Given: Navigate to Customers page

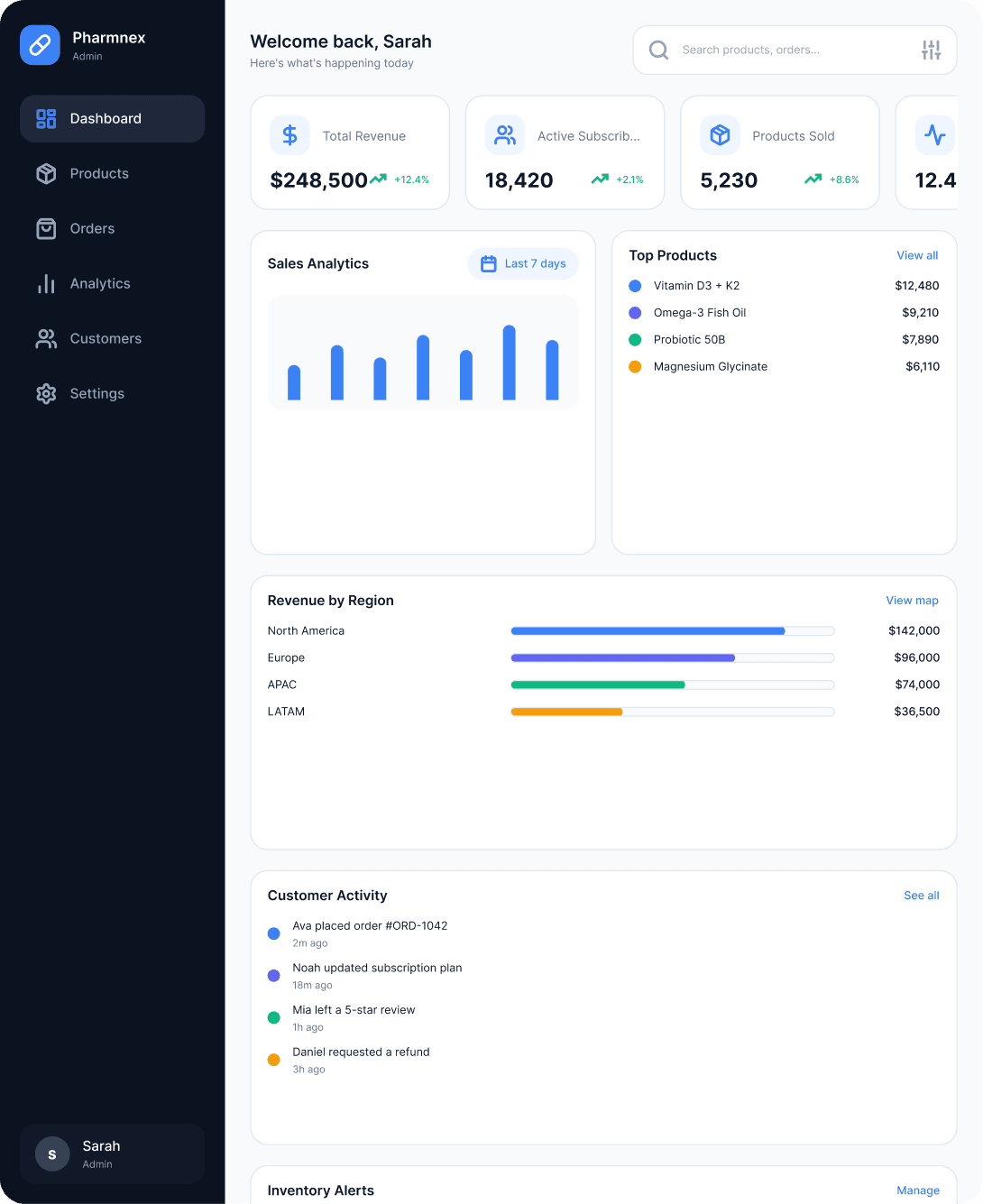Looking at the screenshot, I should 112,338.
